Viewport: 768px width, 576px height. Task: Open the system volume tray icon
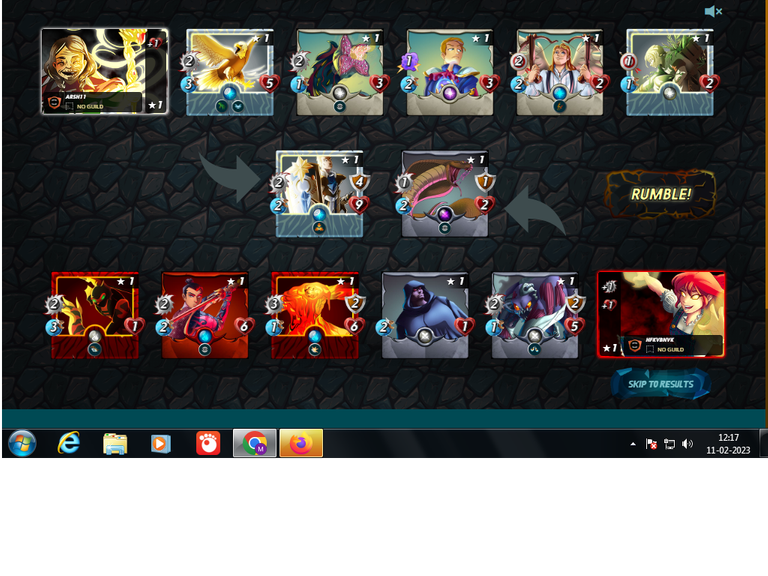688,444
